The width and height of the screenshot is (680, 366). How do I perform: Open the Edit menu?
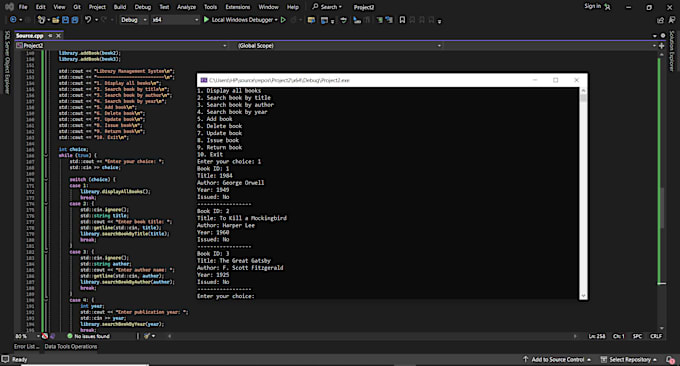[40, 7]
